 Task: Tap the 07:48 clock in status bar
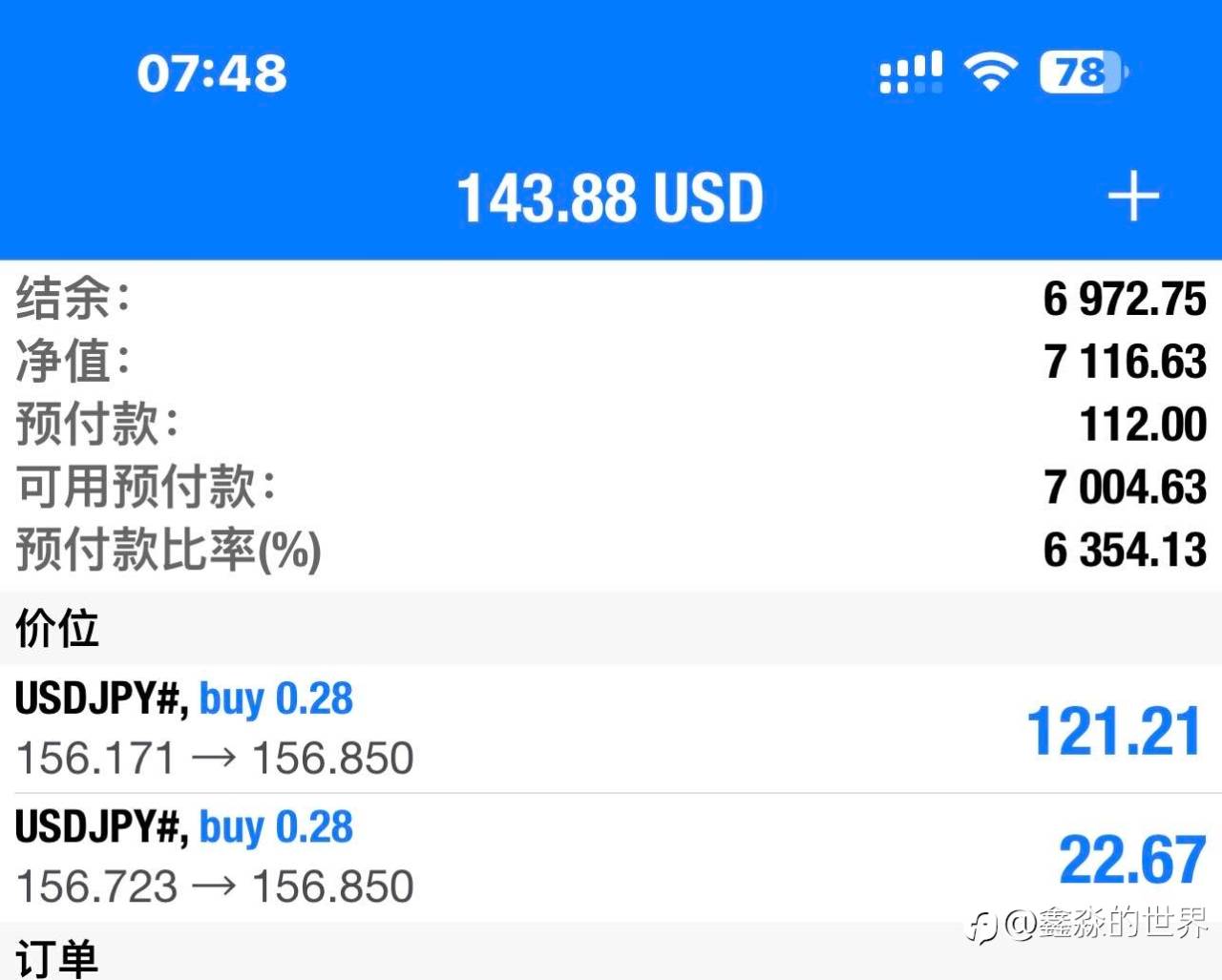pyautogui.click(x=212, y=73)
